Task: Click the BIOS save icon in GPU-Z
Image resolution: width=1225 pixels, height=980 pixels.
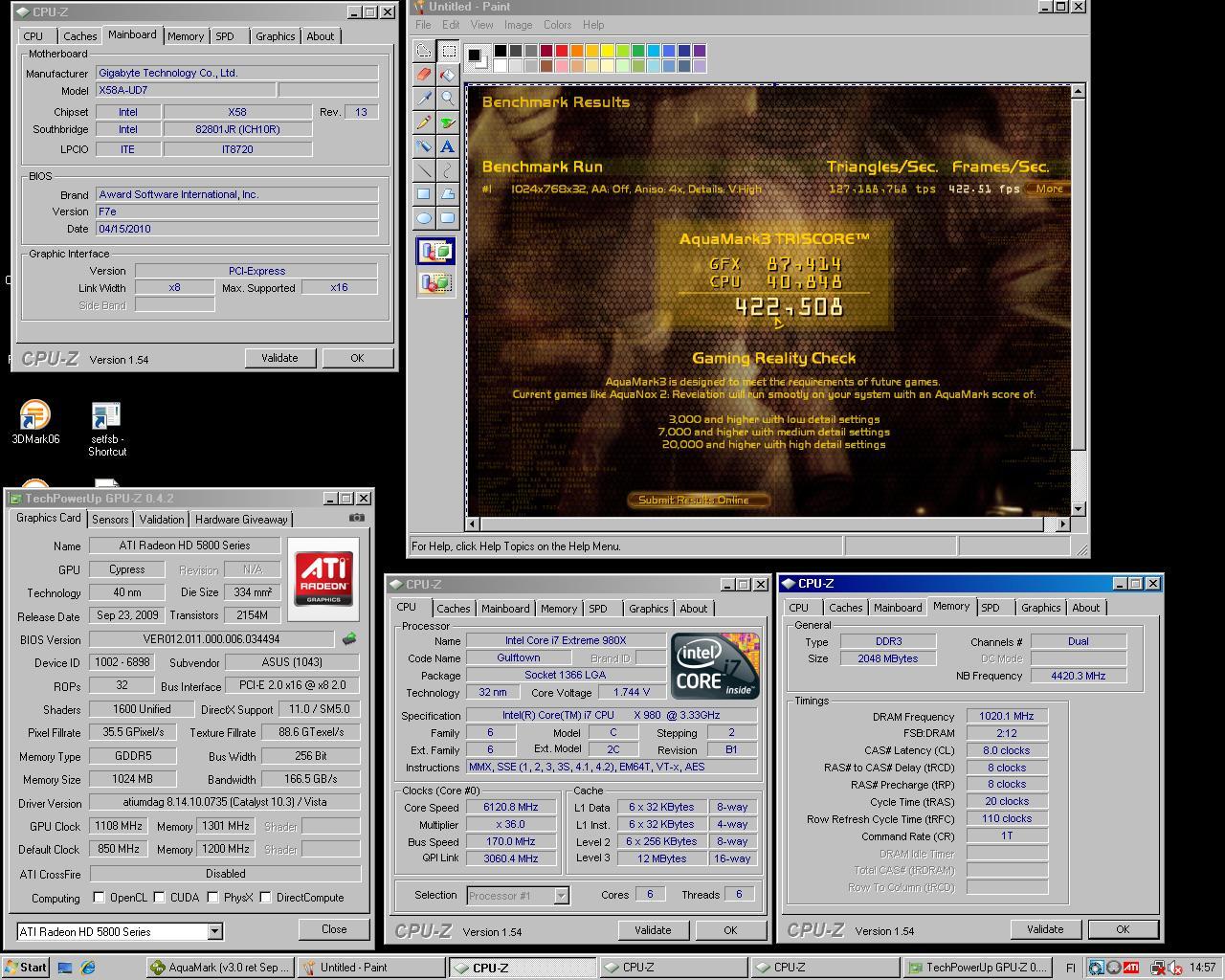Action: [349, 638]
